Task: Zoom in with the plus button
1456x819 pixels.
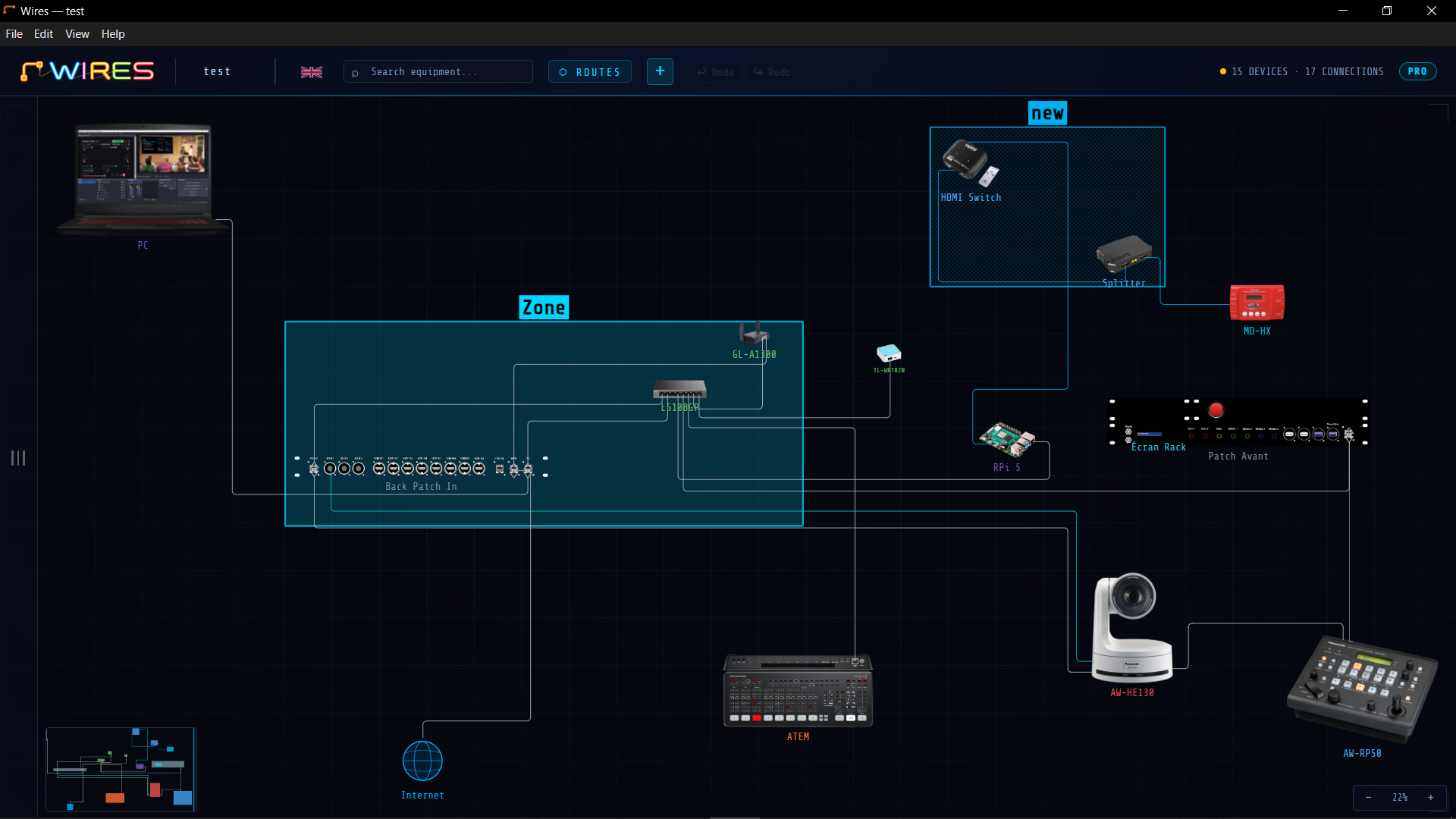Action: tap(1431, 798)
